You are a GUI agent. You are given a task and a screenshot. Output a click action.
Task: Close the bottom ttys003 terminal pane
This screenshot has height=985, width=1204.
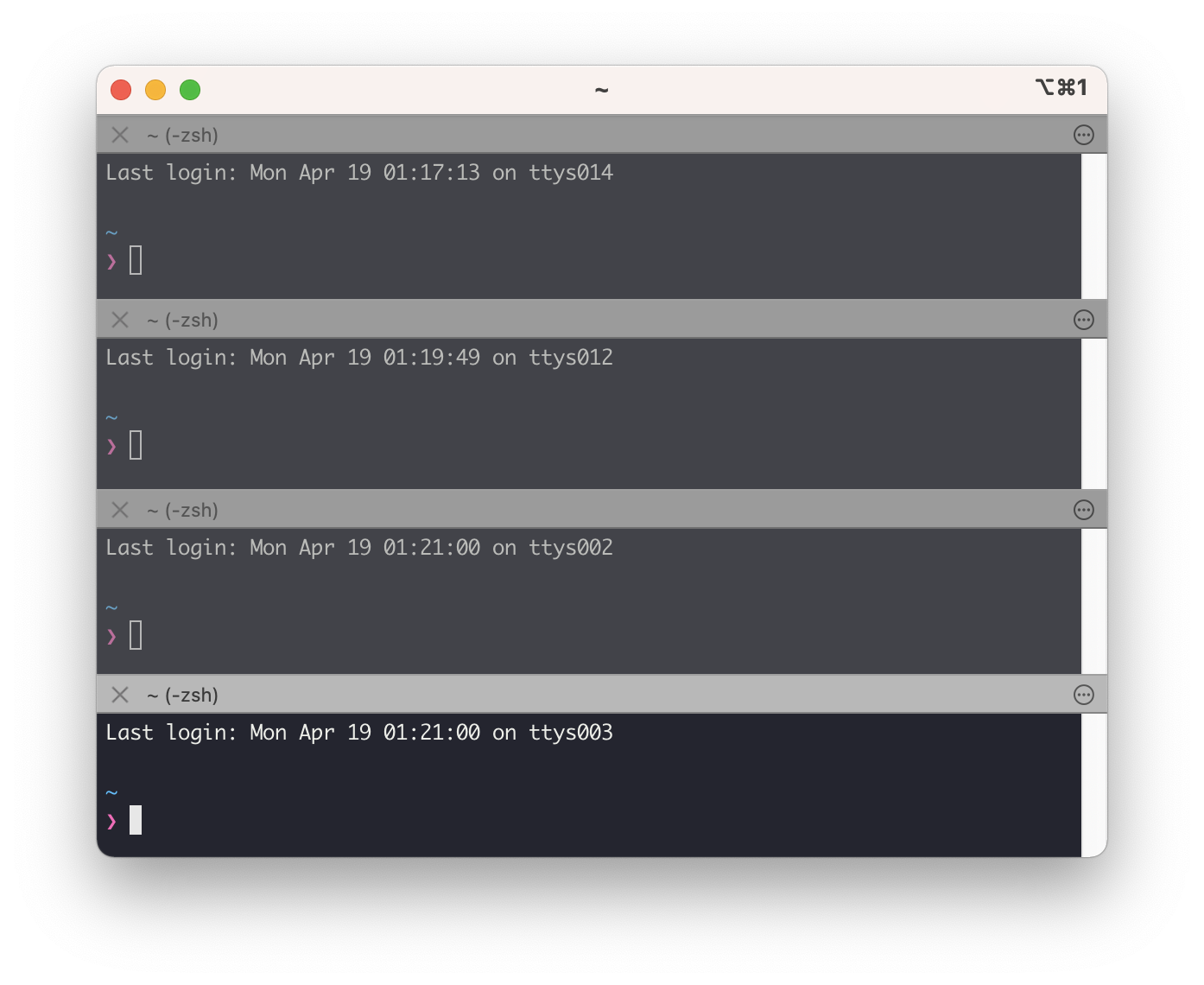click(119, 694)
